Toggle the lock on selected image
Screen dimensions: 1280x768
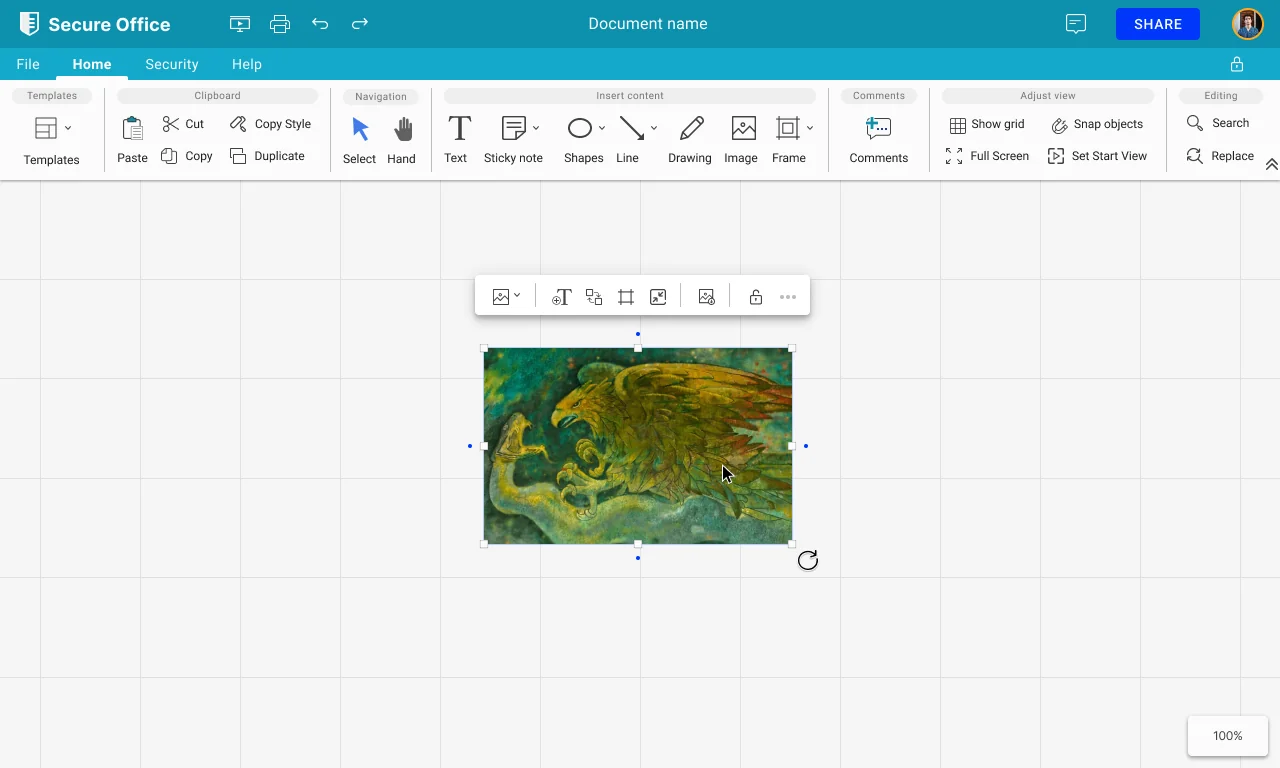coord(756,297)
